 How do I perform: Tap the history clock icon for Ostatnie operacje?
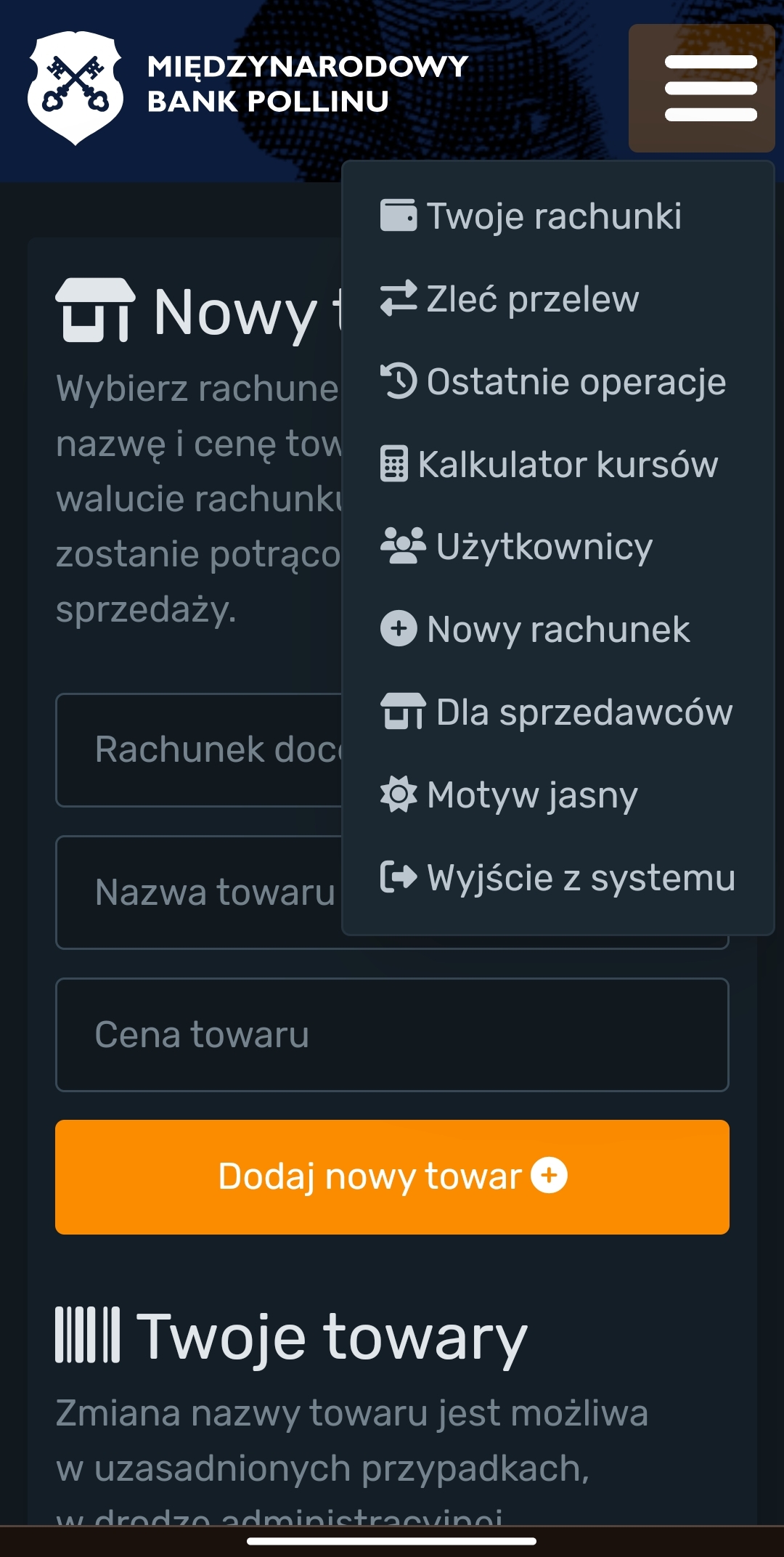[x=398, y=381]
